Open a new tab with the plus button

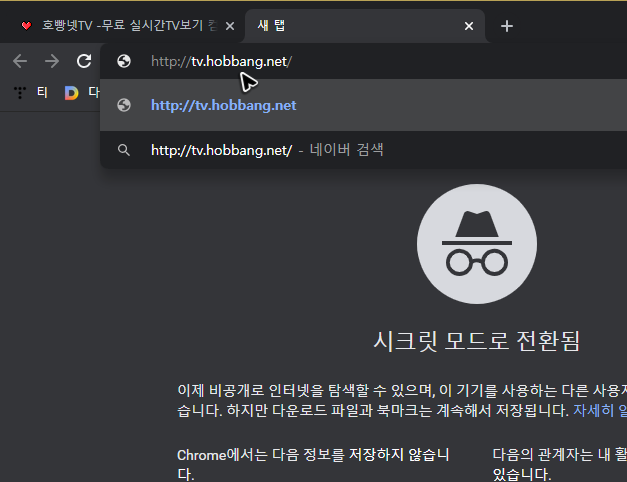[x=507, y=26]
